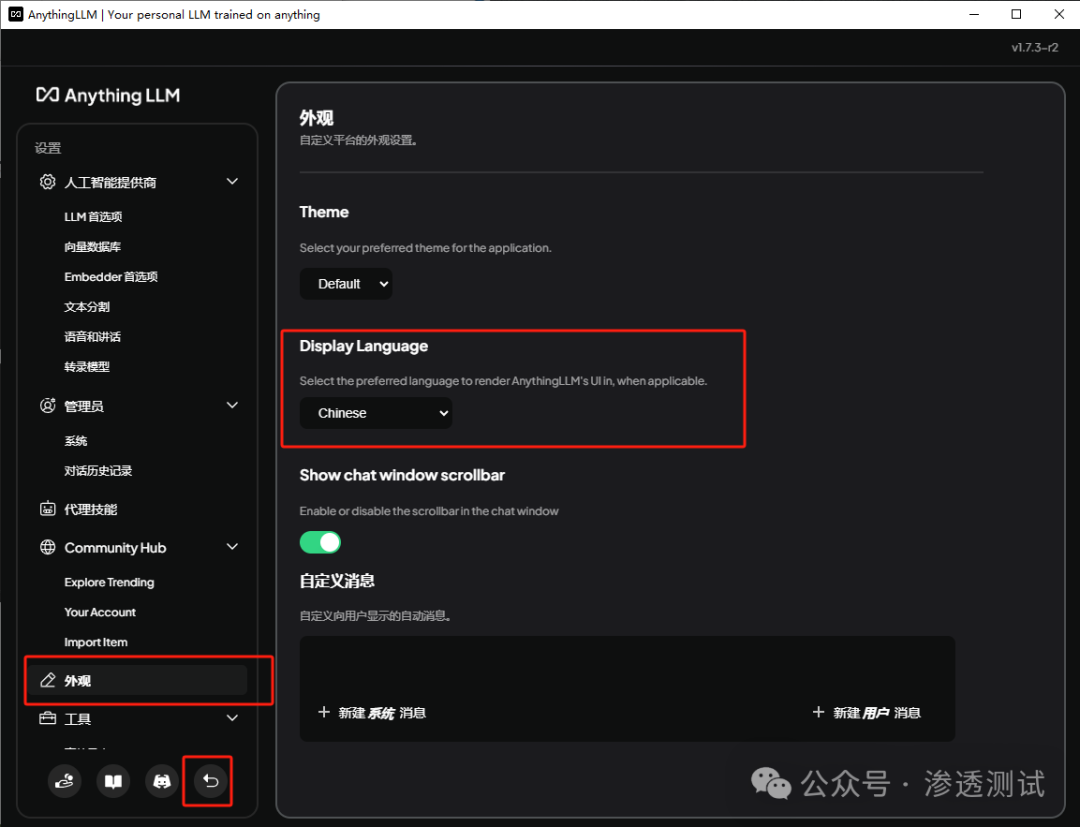The height and width of the screenshot is (827, 1080).
Task: Click the globe icon beside Community Hub
Action: click(48, 547)
